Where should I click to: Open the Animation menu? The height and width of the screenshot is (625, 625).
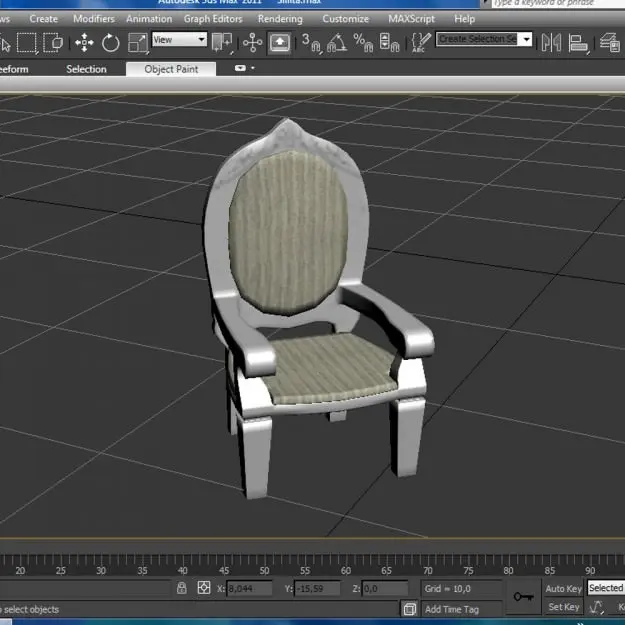pos(149,19)
